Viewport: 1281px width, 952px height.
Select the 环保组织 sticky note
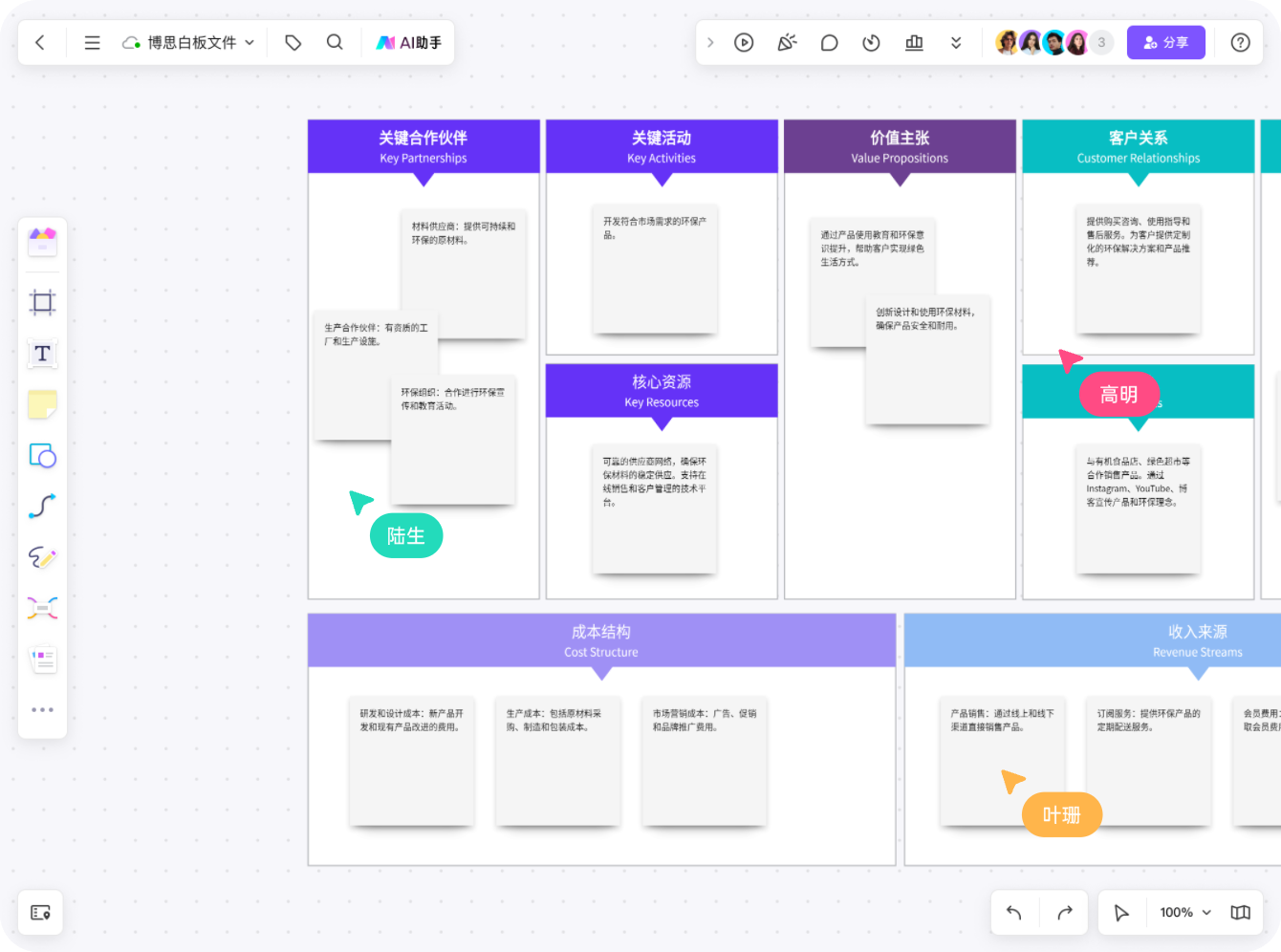tap(453, 440)
